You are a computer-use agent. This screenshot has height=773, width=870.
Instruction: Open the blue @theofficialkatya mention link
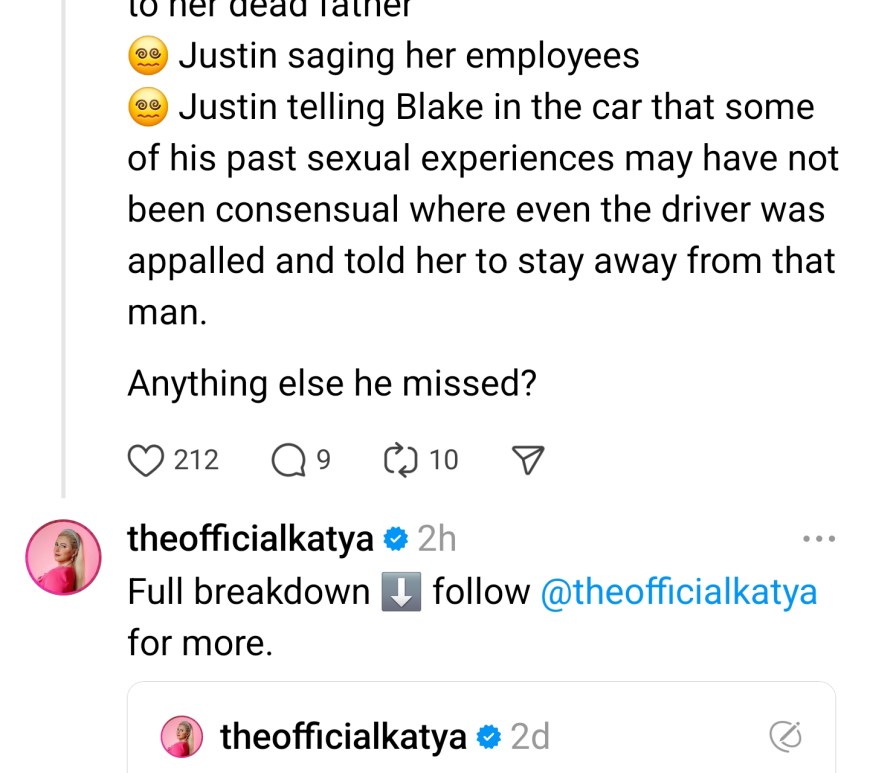[x=678, y=592]
